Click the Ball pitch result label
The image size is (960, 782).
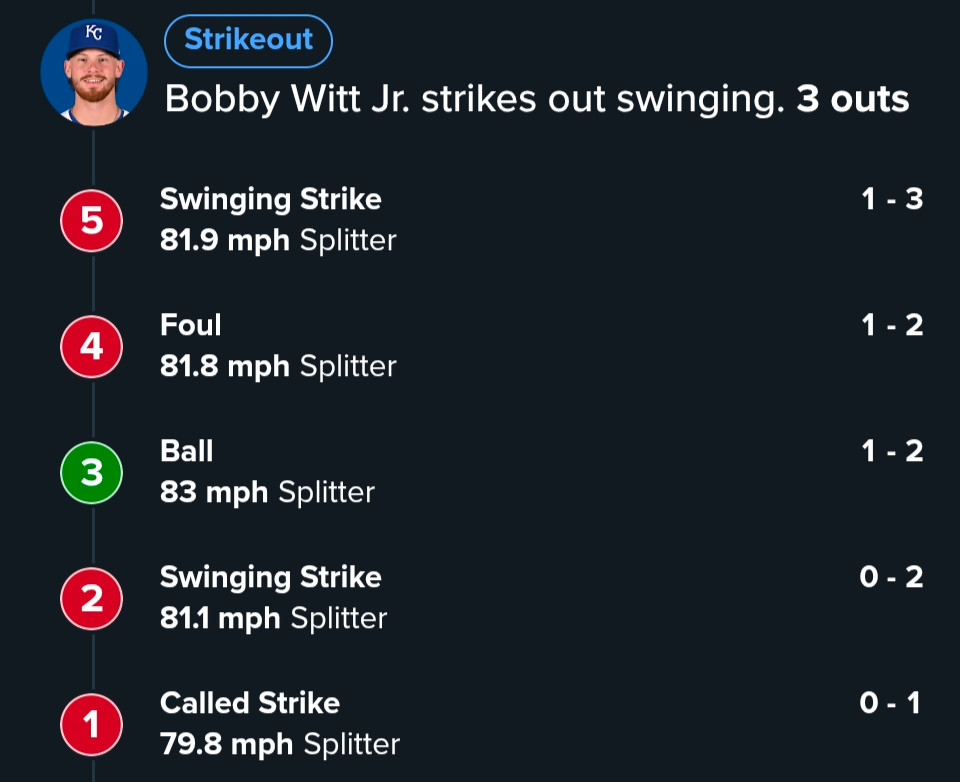187,451
